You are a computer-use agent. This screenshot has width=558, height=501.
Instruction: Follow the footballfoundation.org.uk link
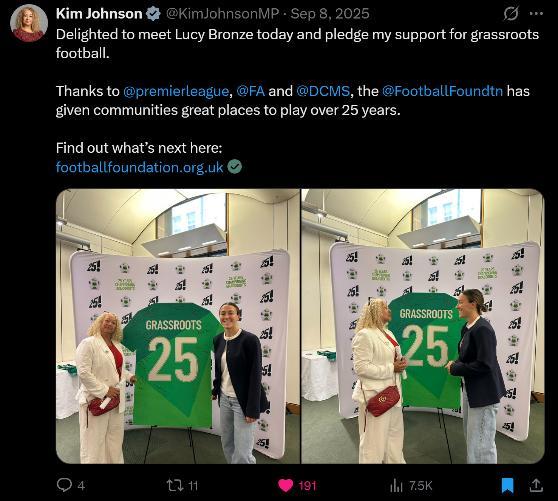coord(140,167)
